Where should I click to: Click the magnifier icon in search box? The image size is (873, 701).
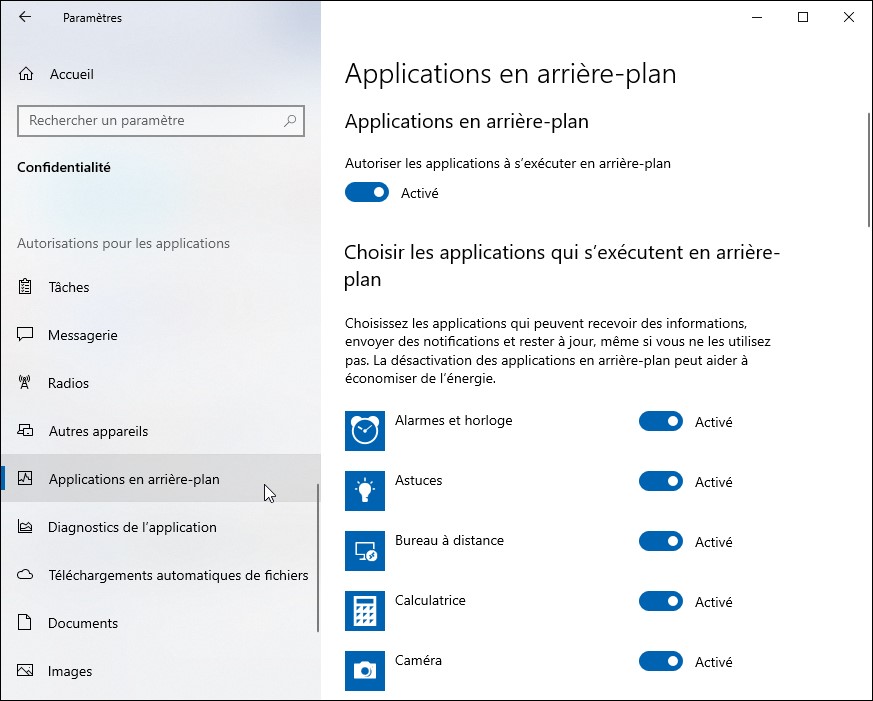click(x=290, y=121)
